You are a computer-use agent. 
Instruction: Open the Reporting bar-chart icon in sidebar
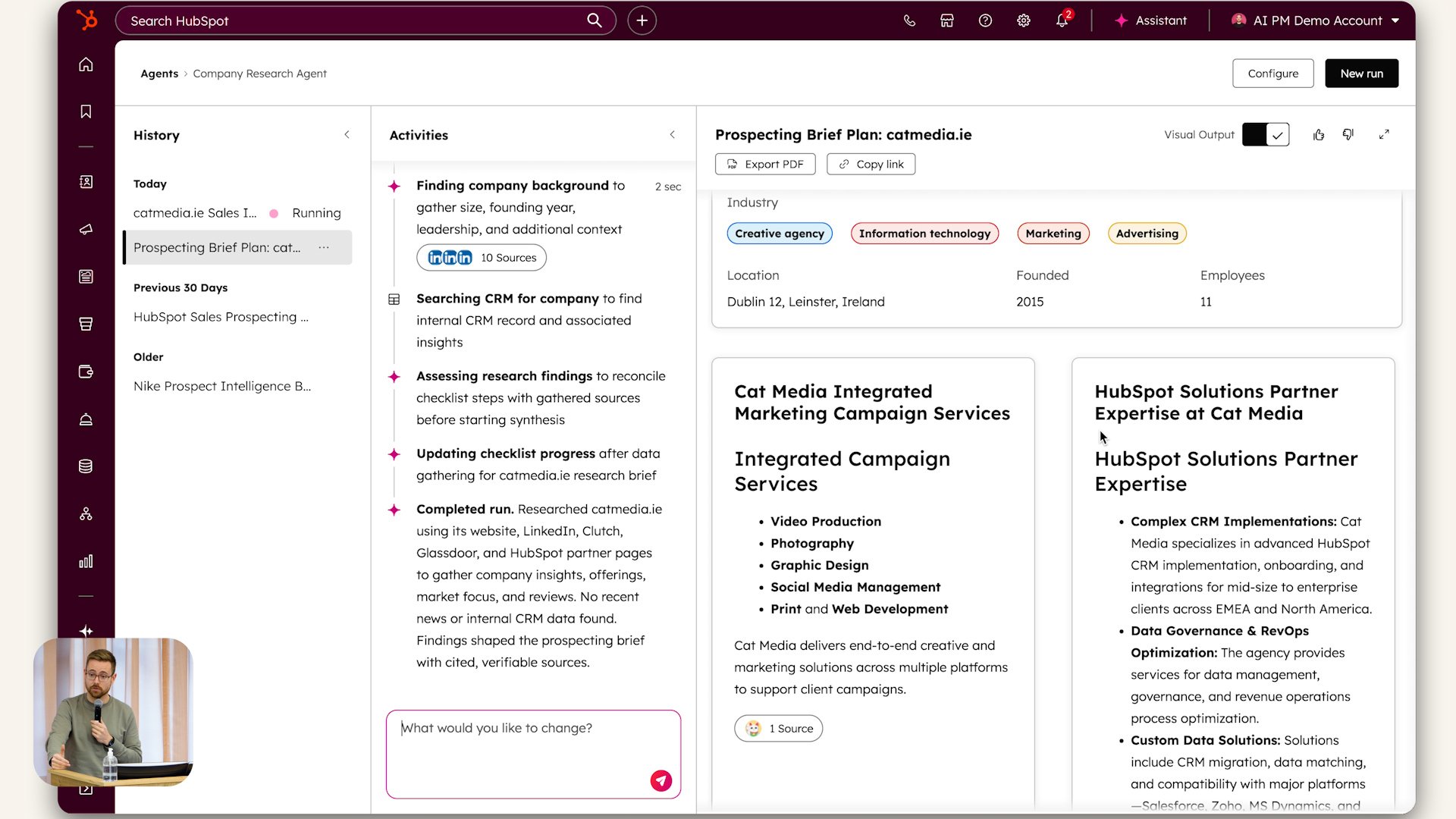point(86,561)
